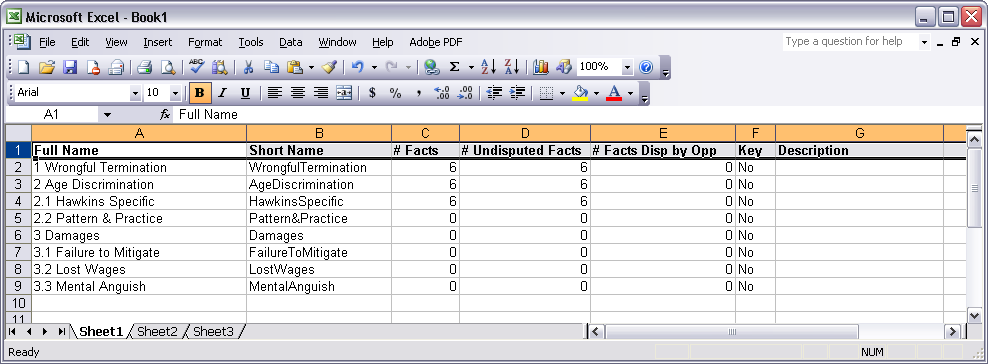The width and height of the screenshot is (988, 364).
Task: Click the Merge and Center icon
Action: pos(344,93)
